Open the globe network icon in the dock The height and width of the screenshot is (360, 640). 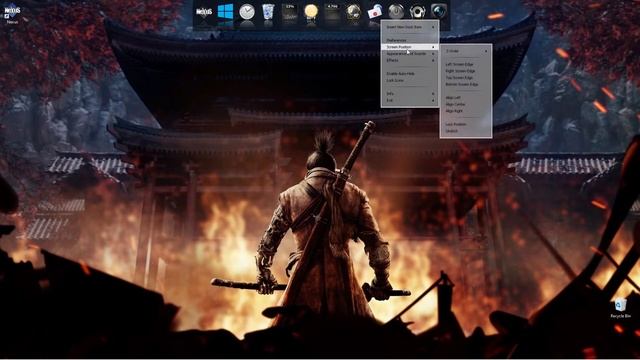click(353, 12)
